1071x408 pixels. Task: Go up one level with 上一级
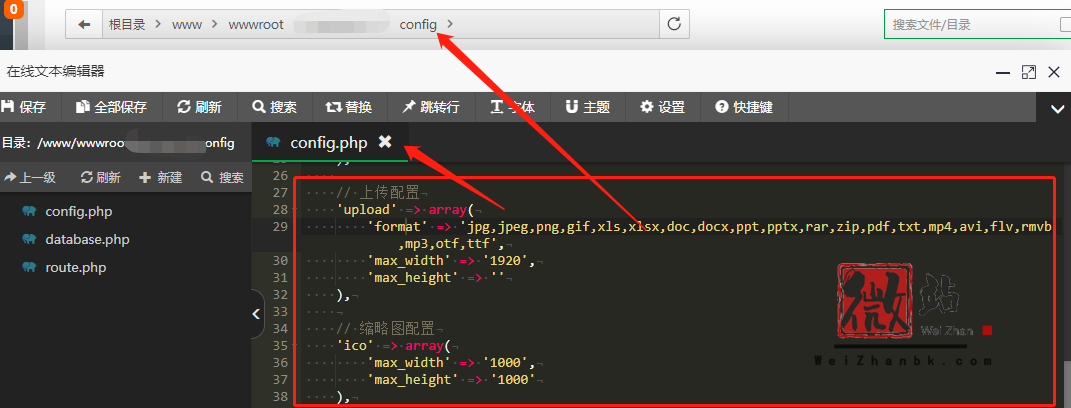(x=30, y=178)
